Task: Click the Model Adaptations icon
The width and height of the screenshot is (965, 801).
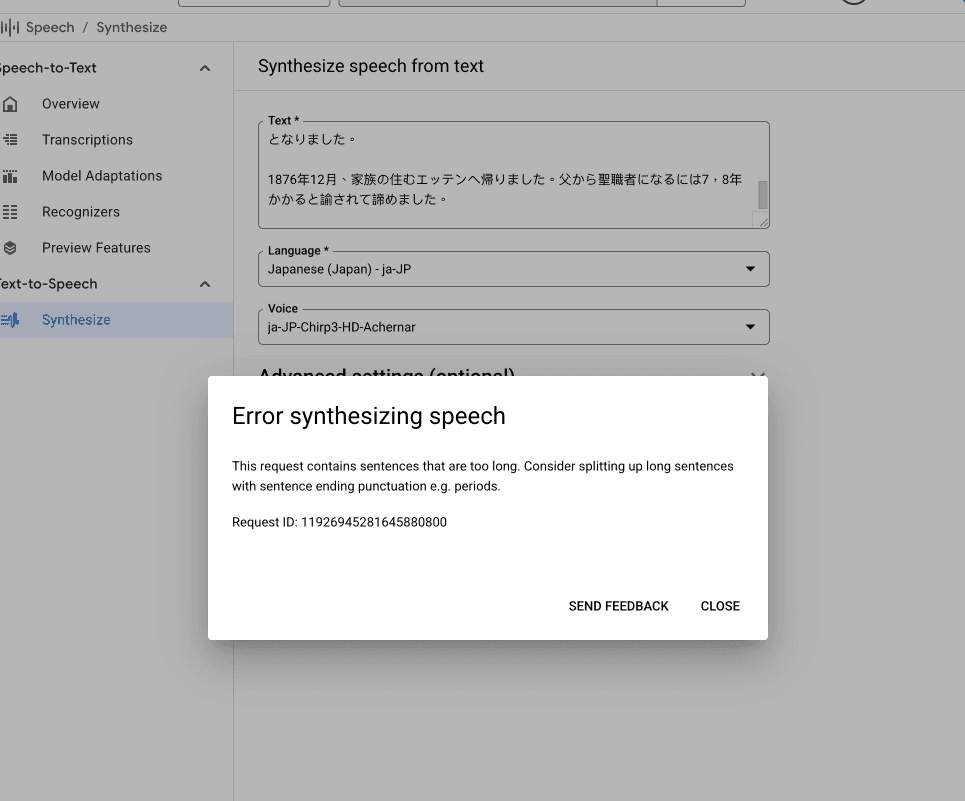Action: 10,177
